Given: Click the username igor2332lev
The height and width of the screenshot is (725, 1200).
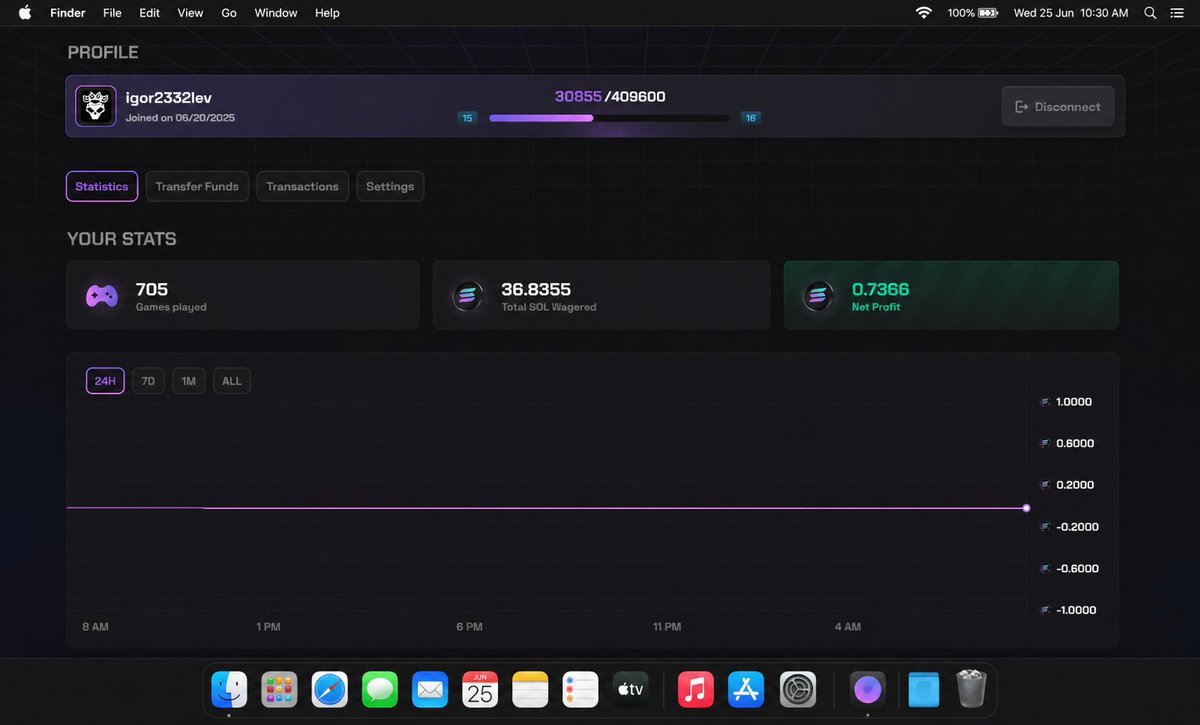Looking at the screenshot, I should coord(168,98).
